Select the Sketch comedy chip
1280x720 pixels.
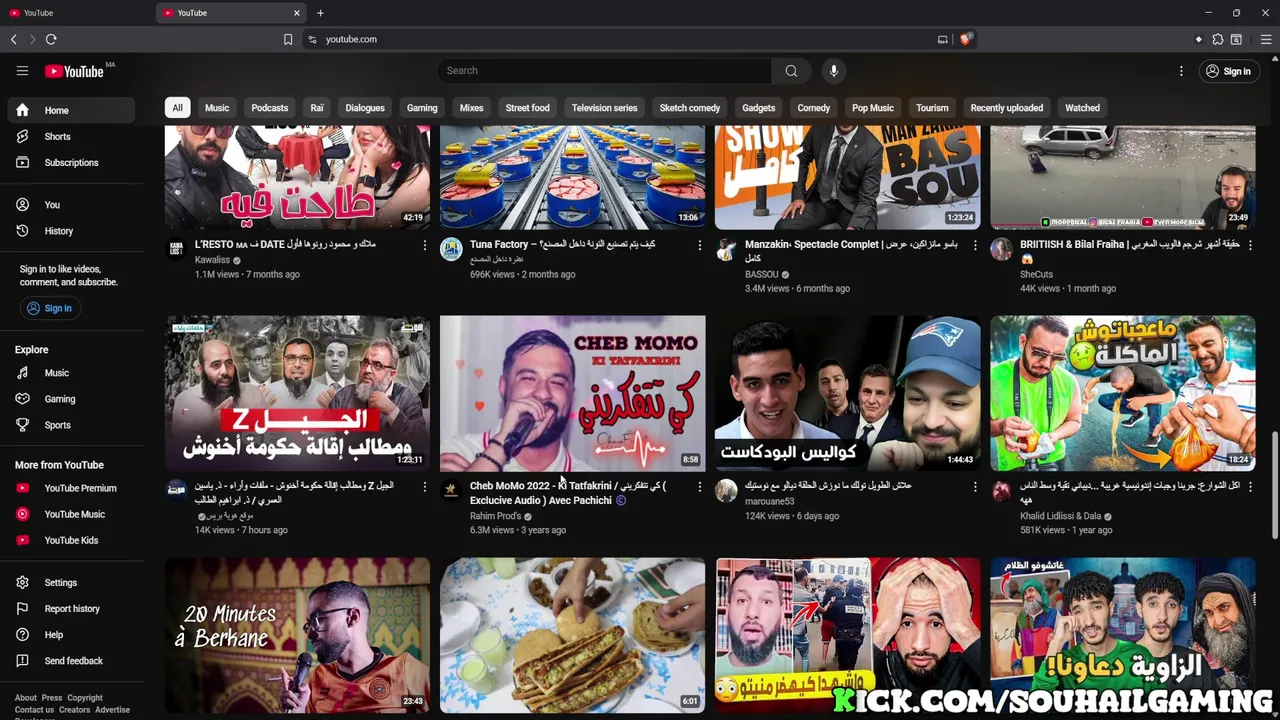coord(690,108)
